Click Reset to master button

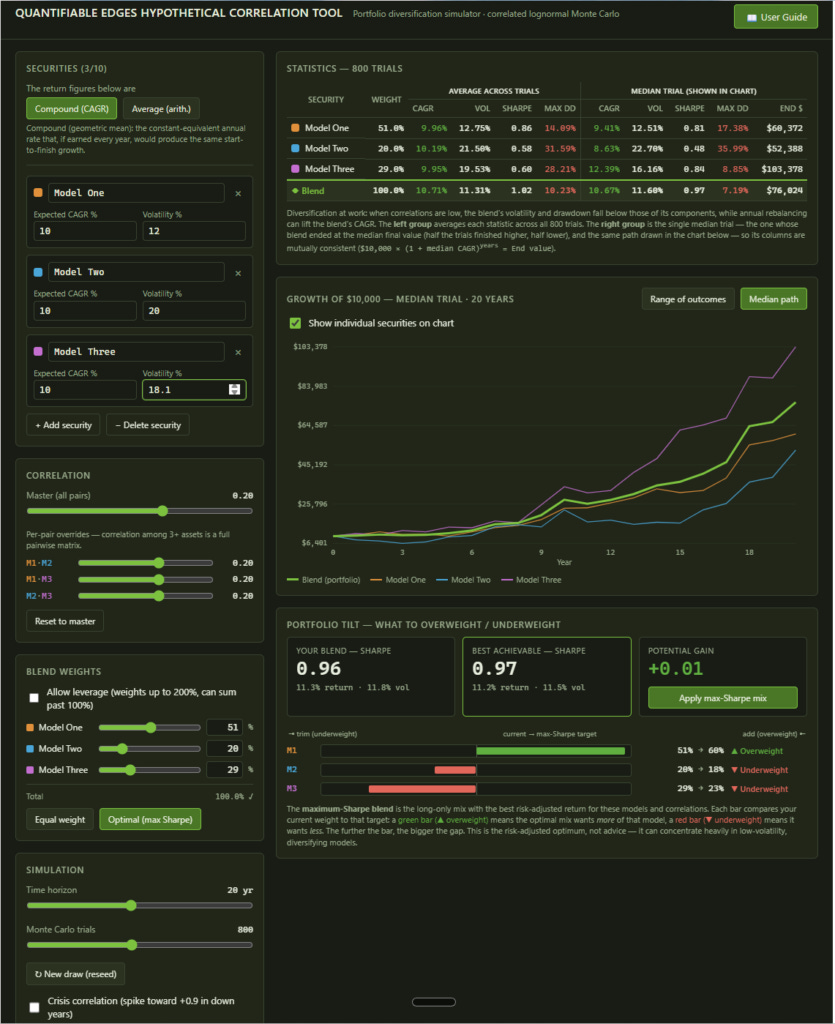click(x=65, y=621)
